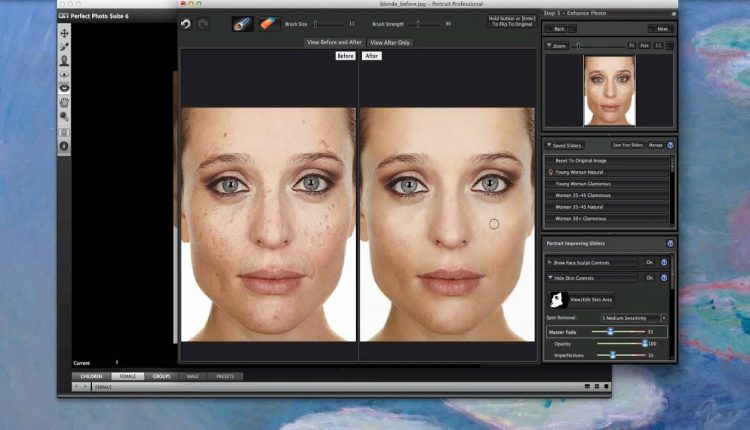Image resolution: width=750 pixels, height=430 pixels.
Task: Click Save Your Sliders button
Action: pos(628,145)
